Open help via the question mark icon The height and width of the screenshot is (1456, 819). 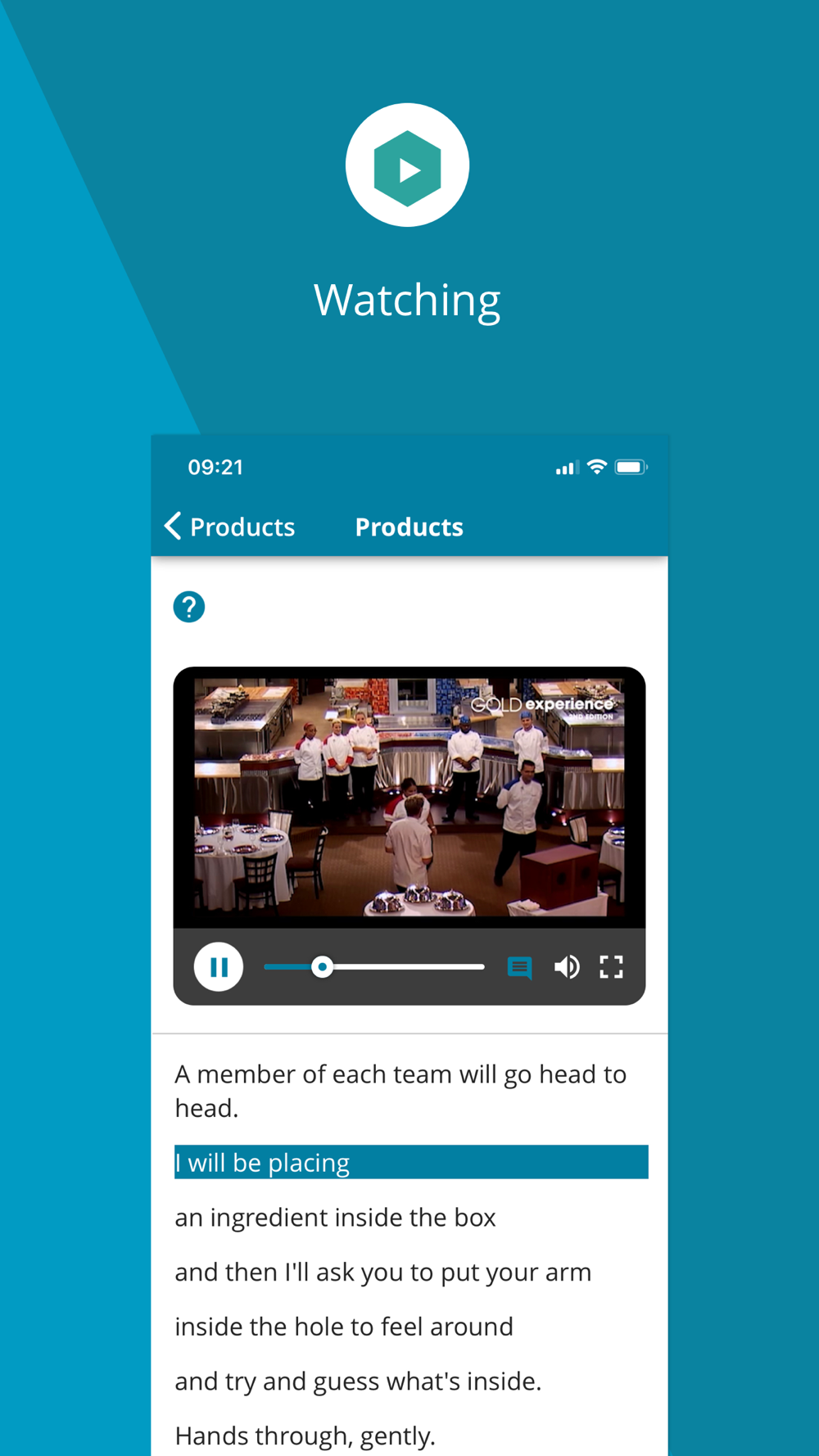tap(189, 607)
